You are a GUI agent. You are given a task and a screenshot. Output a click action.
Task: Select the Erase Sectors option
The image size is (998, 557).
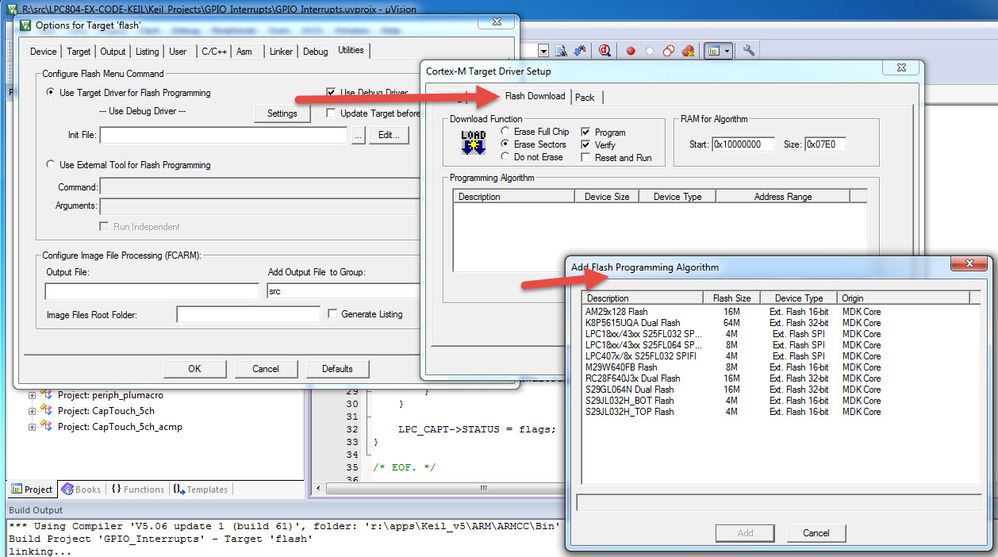tap(505, 144)
